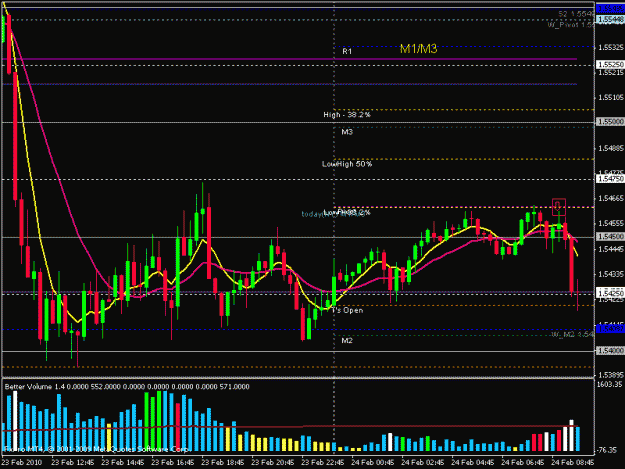Click the white price label 1.54250

(610, 293)
